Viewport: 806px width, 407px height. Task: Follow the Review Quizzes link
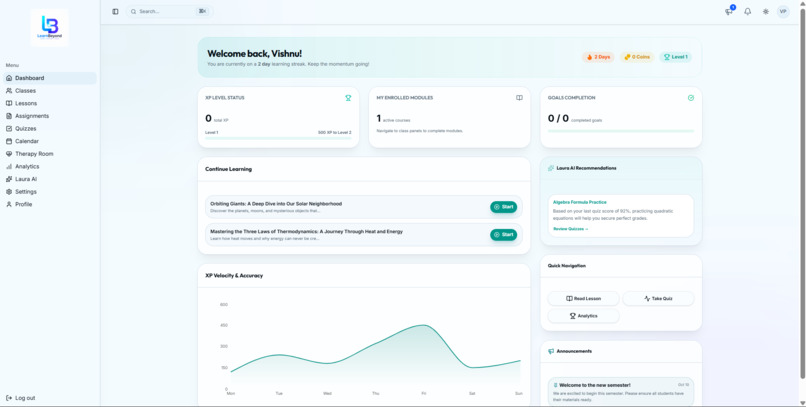point(571,229)
